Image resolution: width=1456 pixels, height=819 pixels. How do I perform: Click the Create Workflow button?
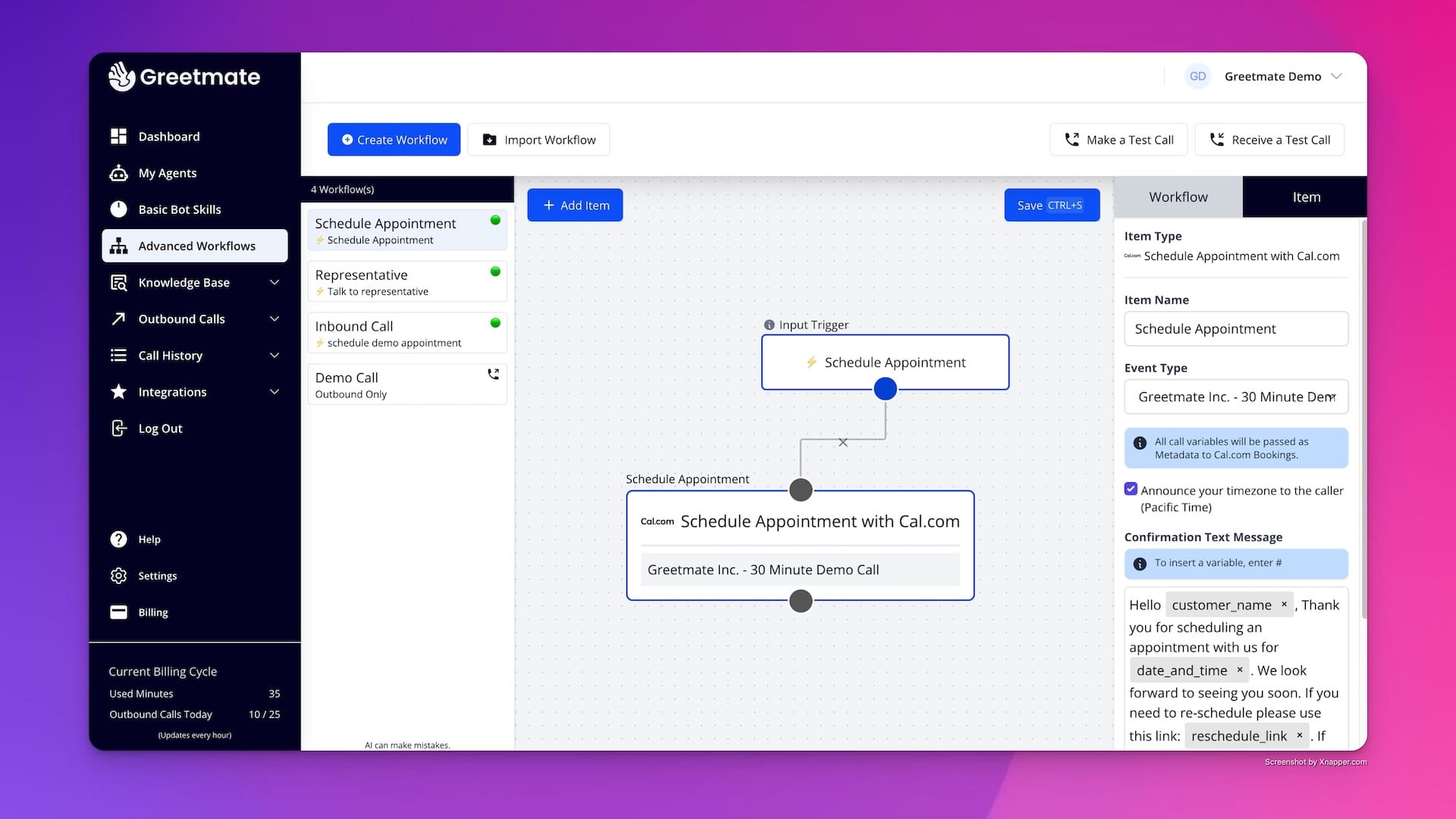394,140
